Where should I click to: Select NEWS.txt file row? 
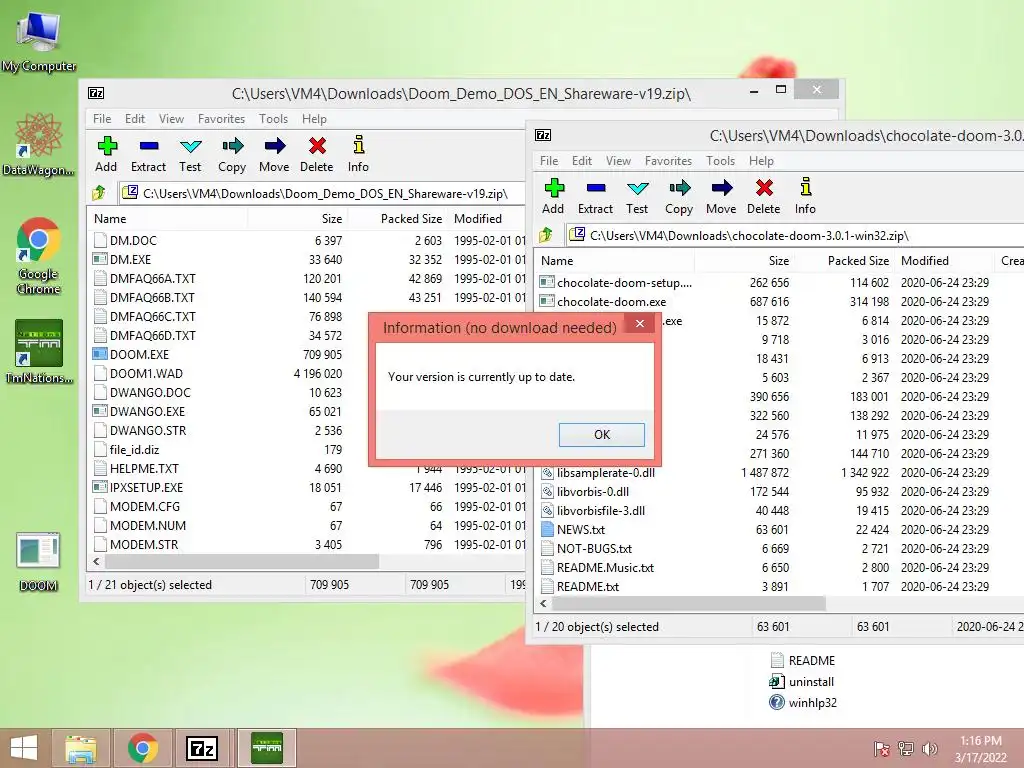[780, 530]
